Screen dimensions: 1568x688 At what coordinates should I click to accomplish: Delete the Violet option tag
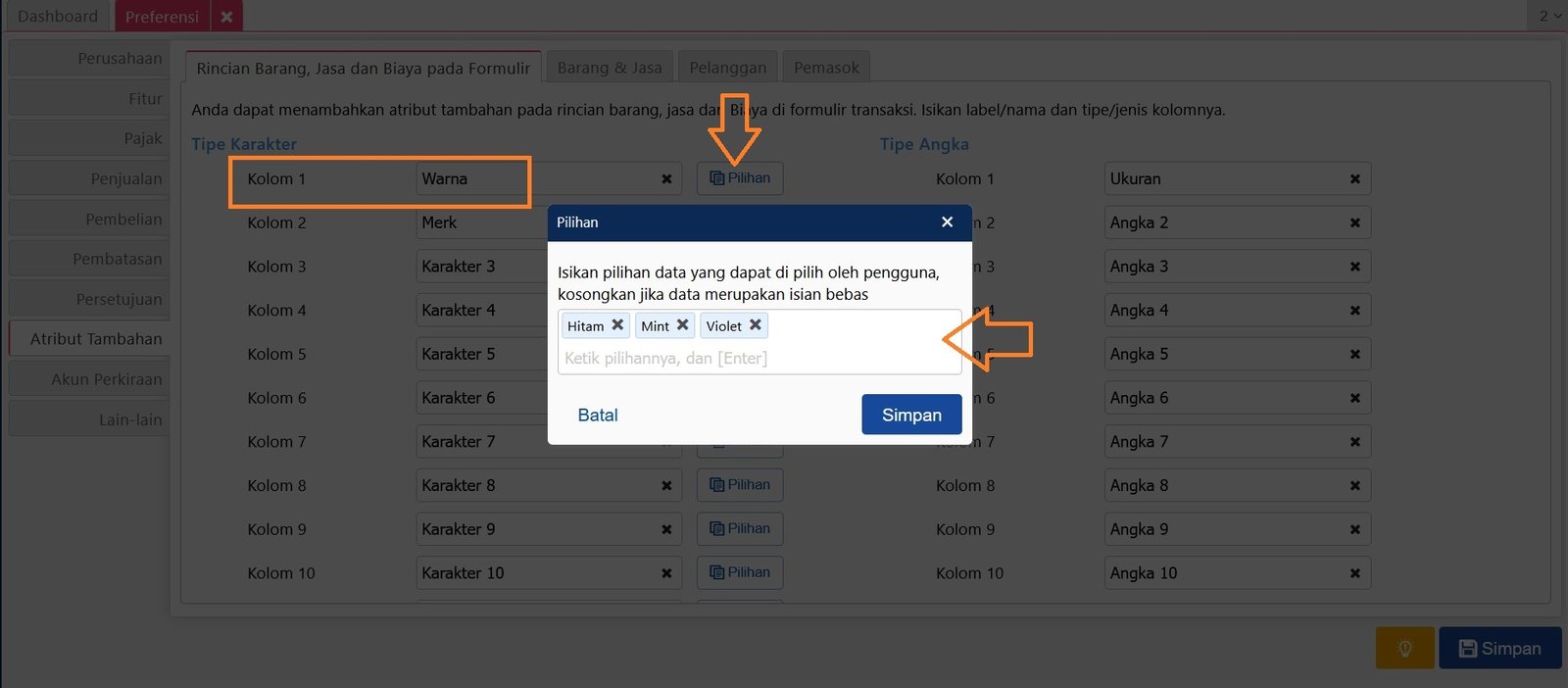pos(756,325)
